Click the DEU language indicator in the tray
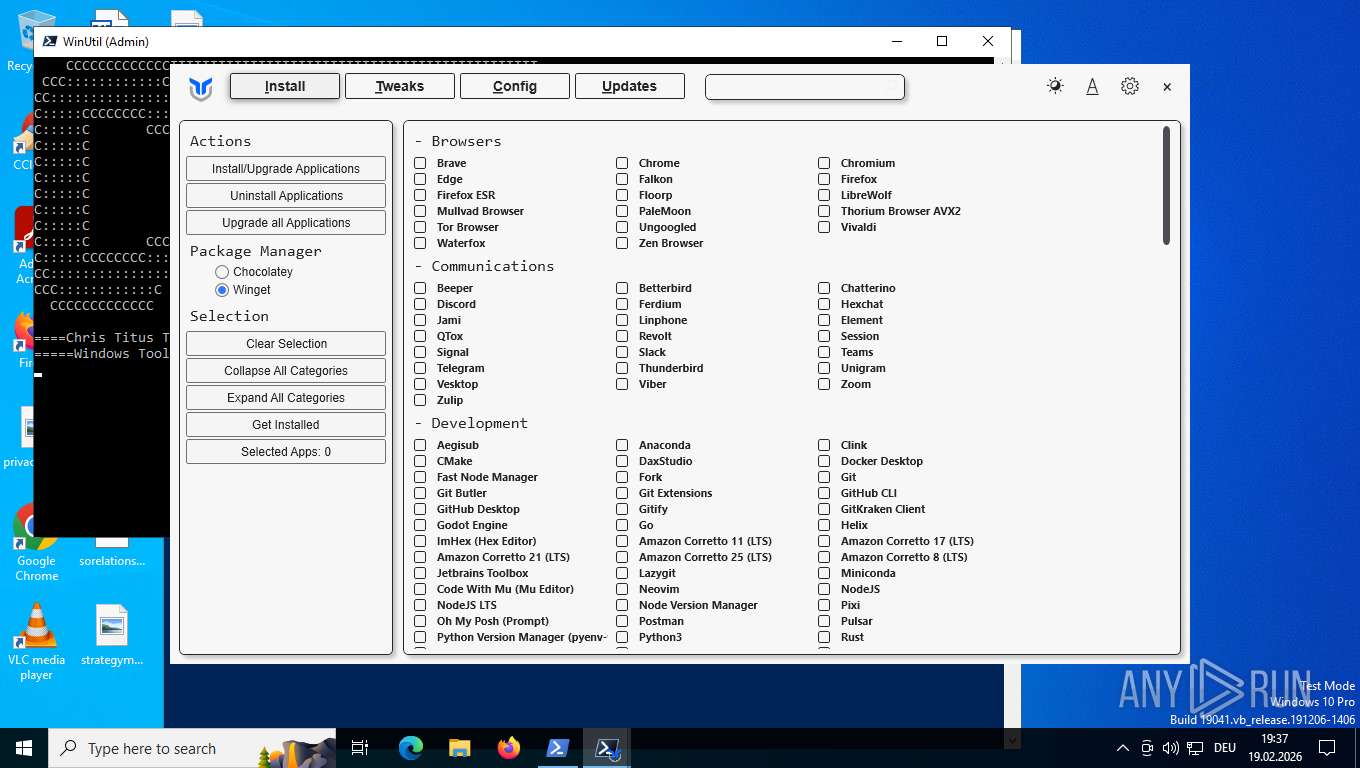The height and width of the screenshot is (768, 1360). coord(1224,748)
